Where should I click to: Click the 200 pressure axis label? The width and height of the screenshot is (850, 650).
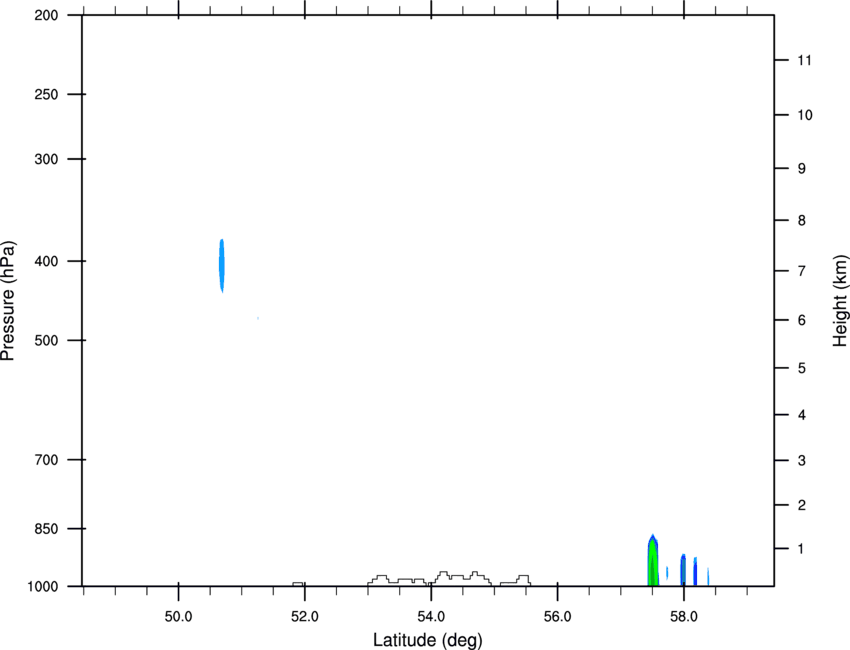pos(46,15)
